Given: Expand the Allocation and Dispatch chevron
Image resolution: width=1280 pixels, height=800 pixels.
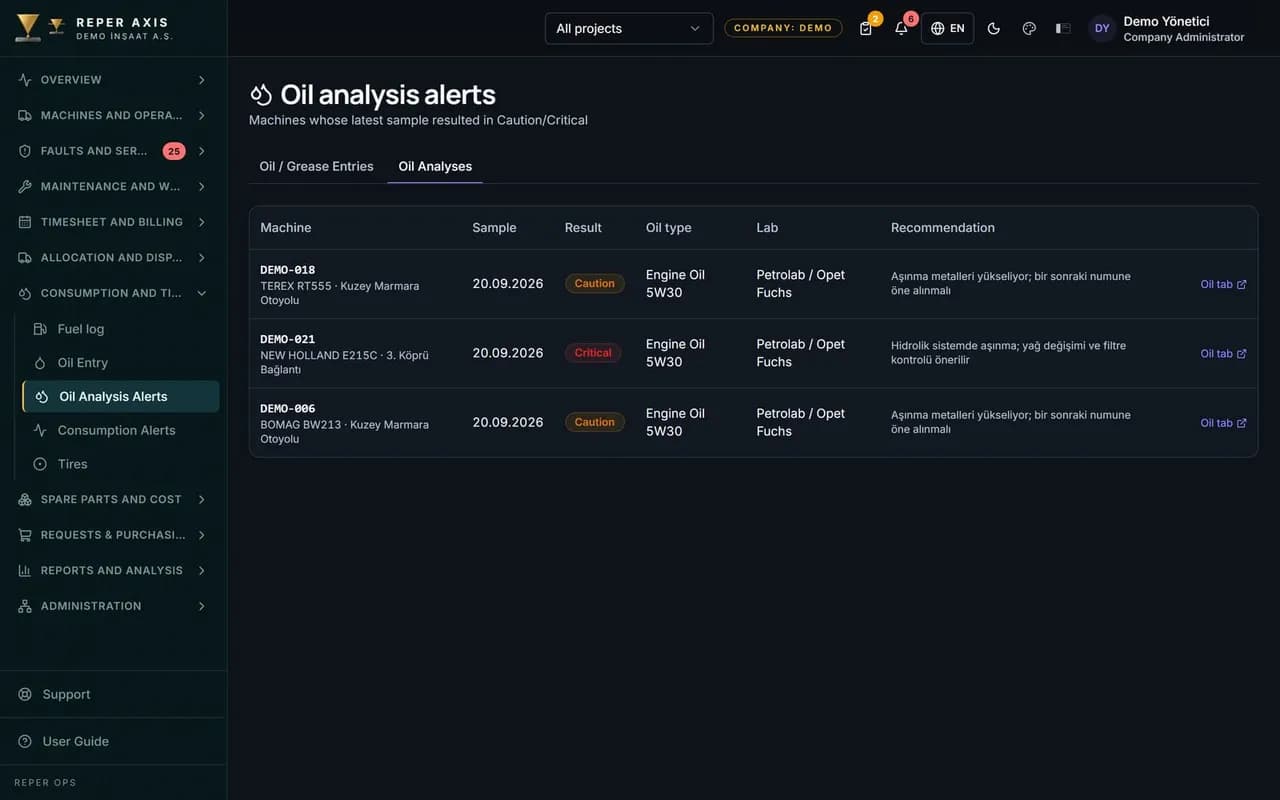Looking at the screenshot, I should click(201, 258).
